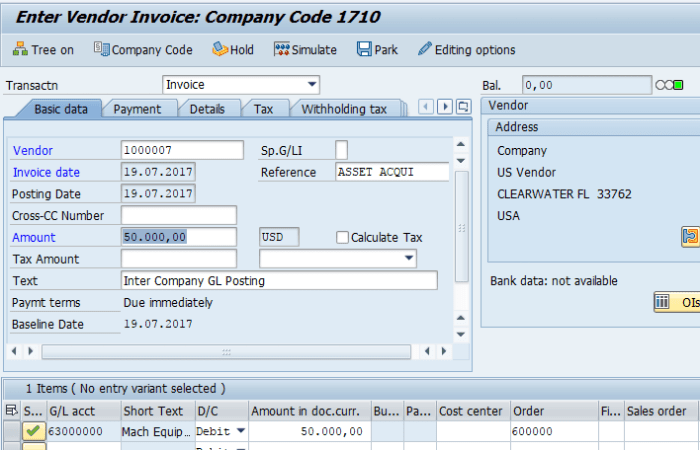Open the Debit D/C dropdown in first row
The width and height of the screenshot is (700, 450).
tap(240, 432)
